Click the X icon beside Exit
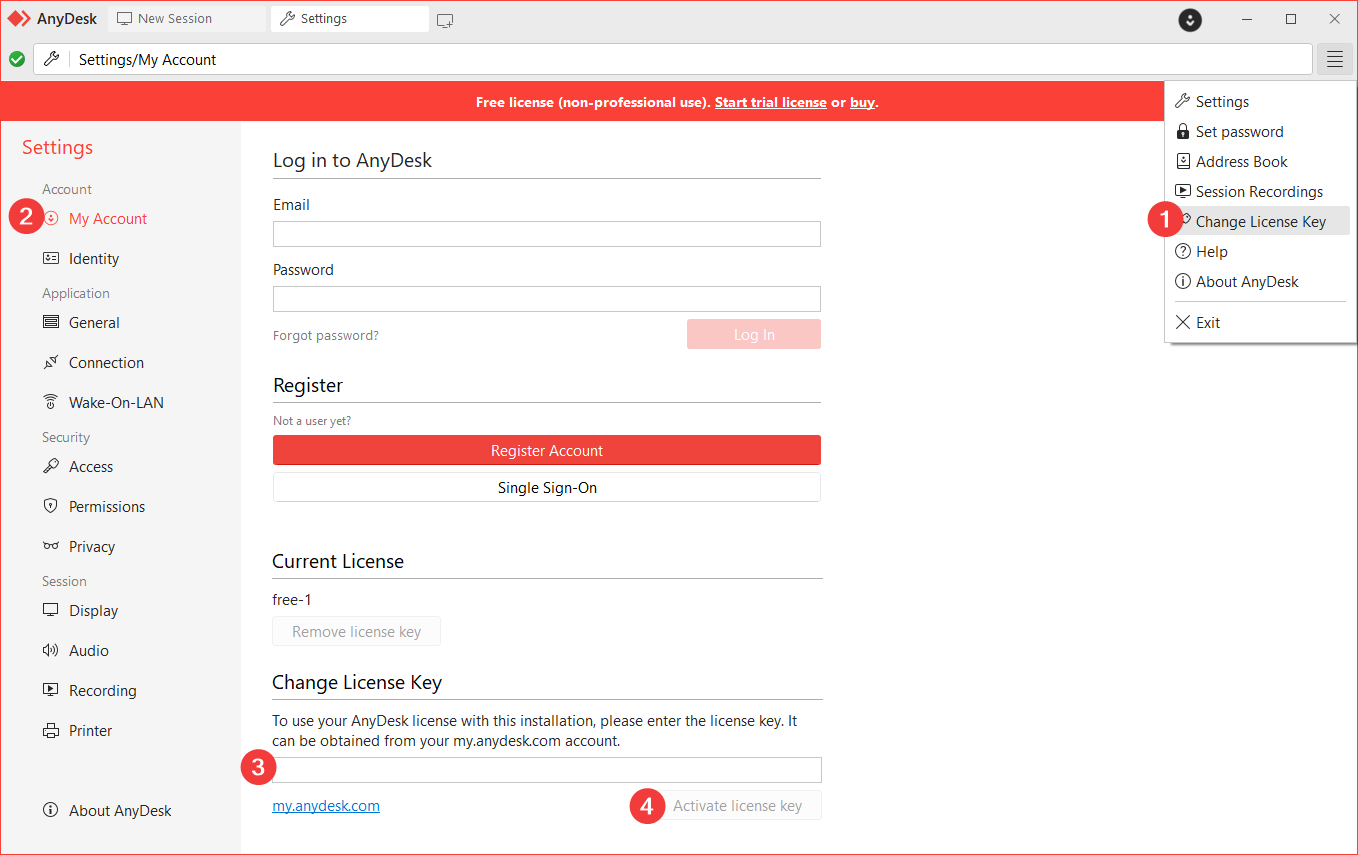This screenshot has height=855, width=1358. (x=1183, y=322)
